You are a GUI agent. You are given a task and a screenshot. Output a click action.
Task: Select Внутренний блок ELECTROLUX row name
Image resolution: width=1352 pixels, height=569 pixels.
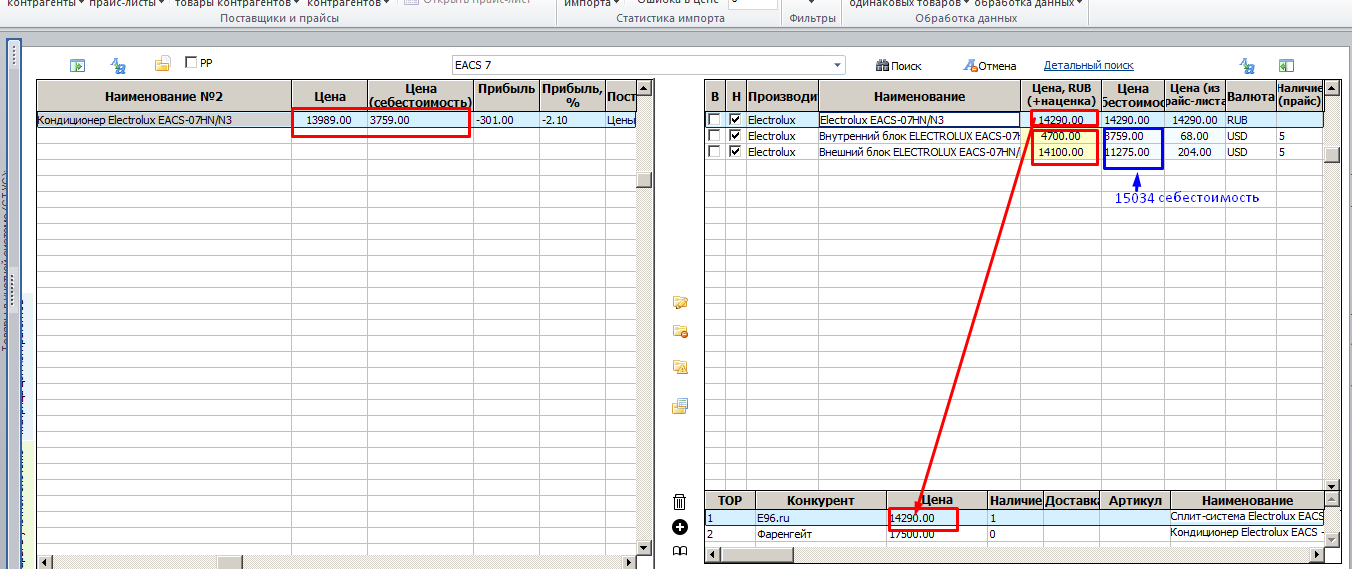pos(919,136)
